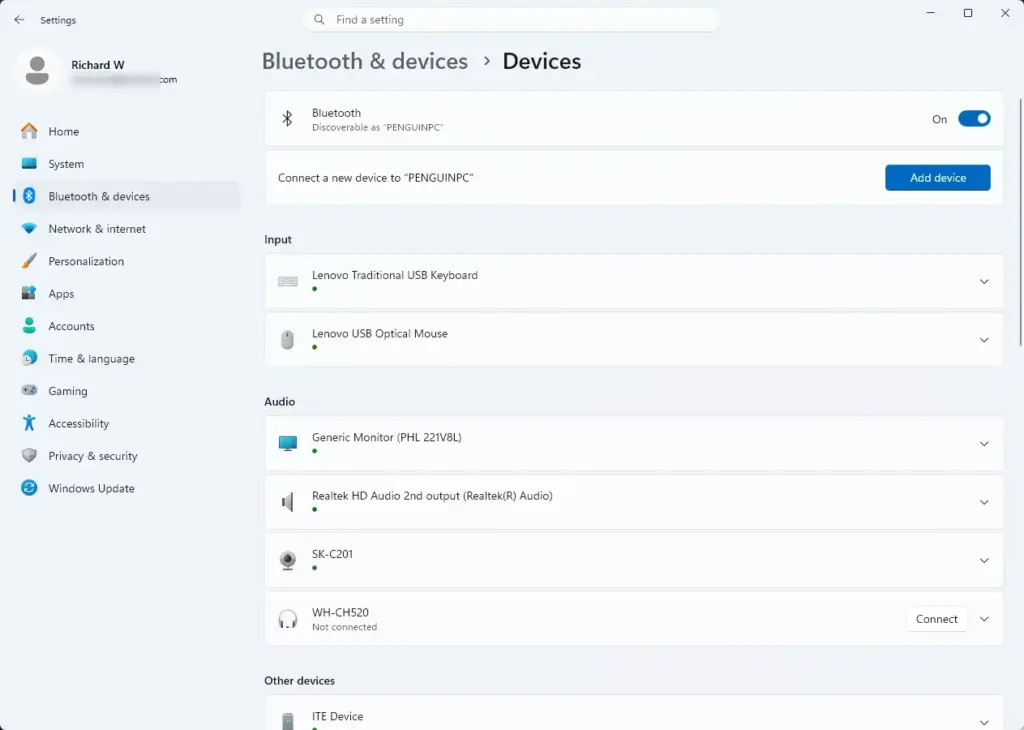Click the webcam icon for SK-C201
The height and width of the screenshot is (730, 1024).
pos(288,560)
